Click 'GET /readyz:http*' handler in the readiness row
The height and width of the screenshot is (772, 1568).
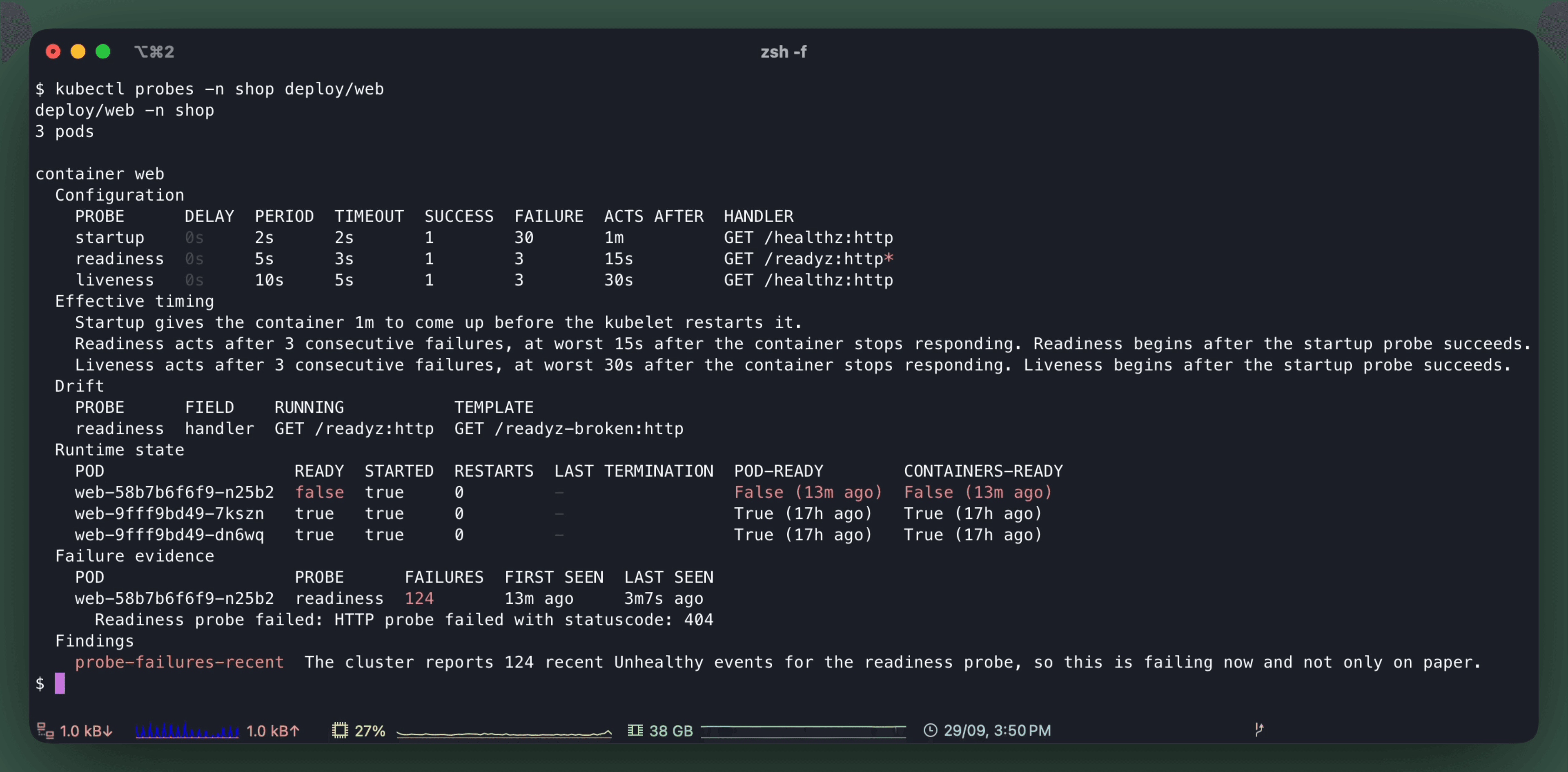tap(808, 259)
